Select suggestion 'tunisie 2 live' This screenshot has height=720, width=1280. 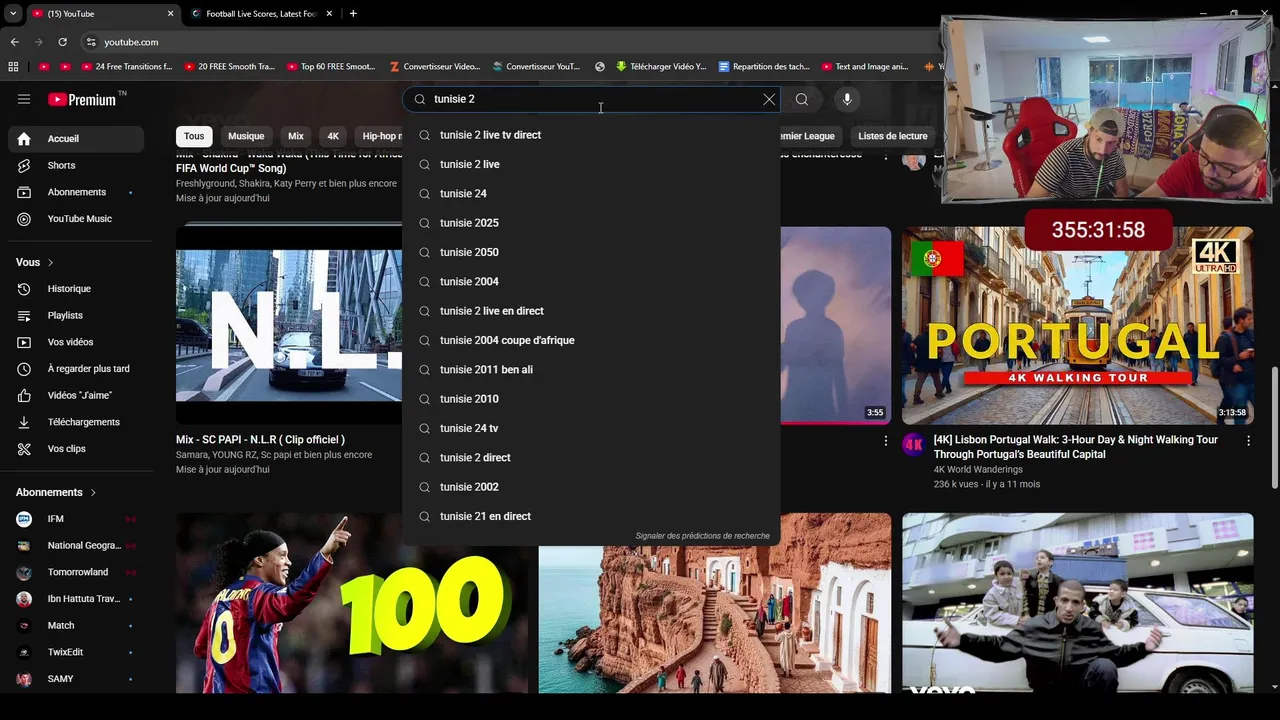(591, 164)
